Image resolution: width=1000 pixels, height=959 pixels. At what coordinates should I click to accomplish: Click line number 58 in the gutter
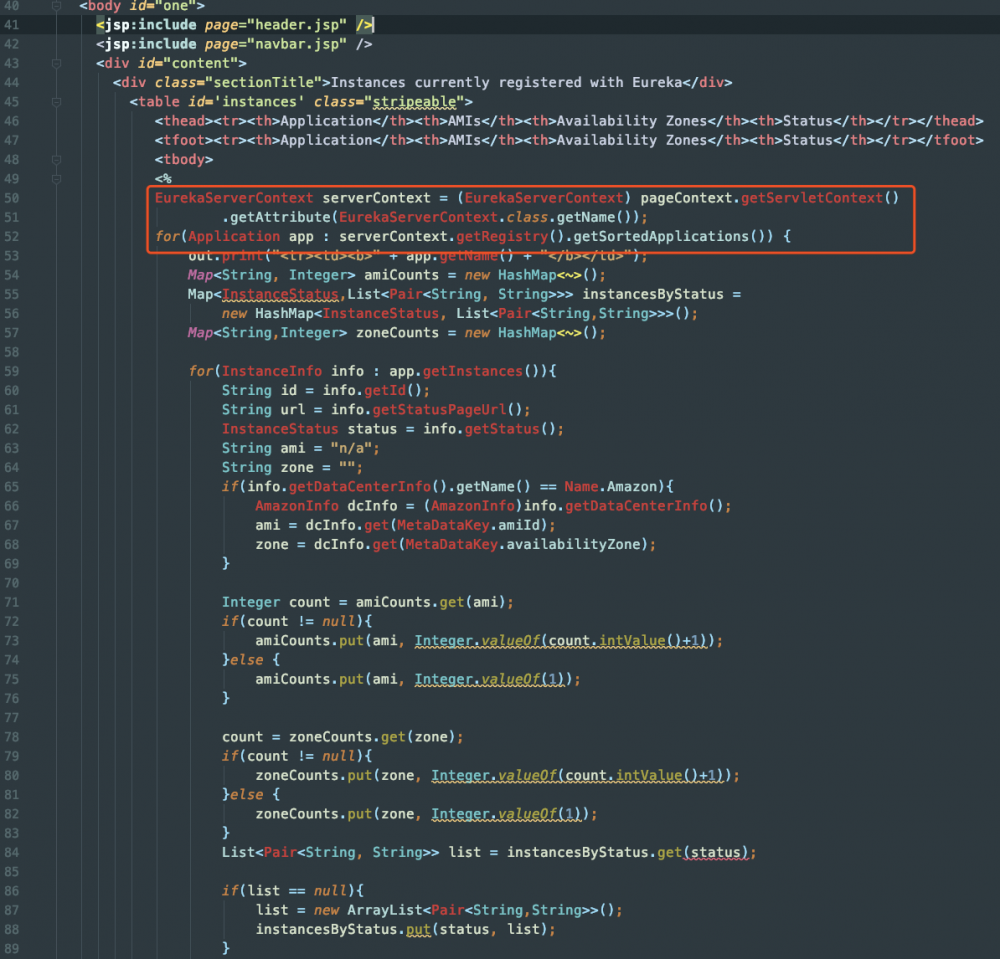pyautogui.click(x=12, y=352)
